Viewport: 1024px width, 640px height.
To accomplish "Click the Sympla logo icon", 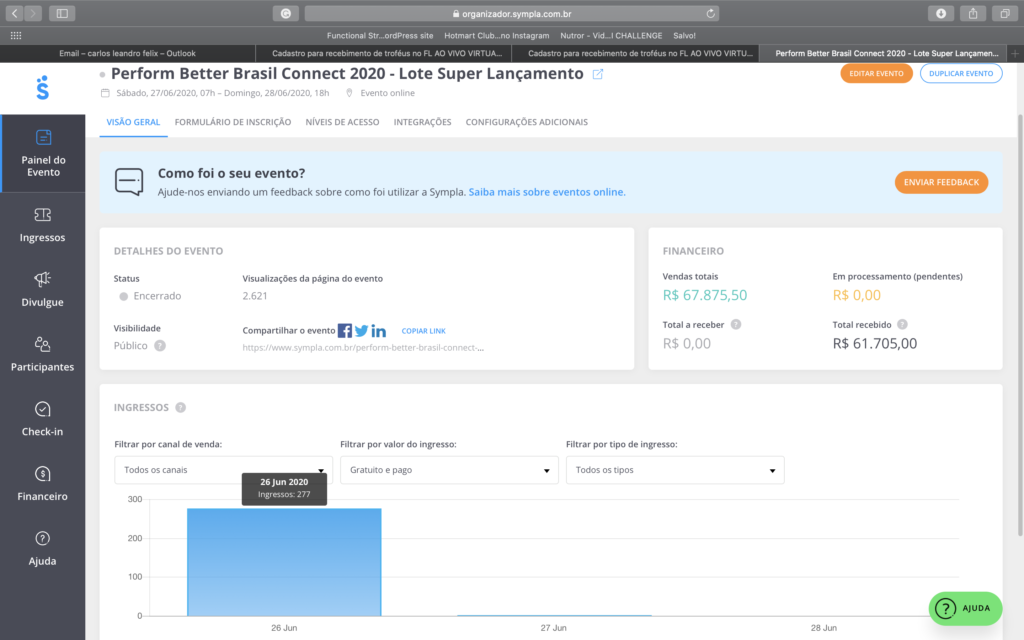I will coord(42,88).
